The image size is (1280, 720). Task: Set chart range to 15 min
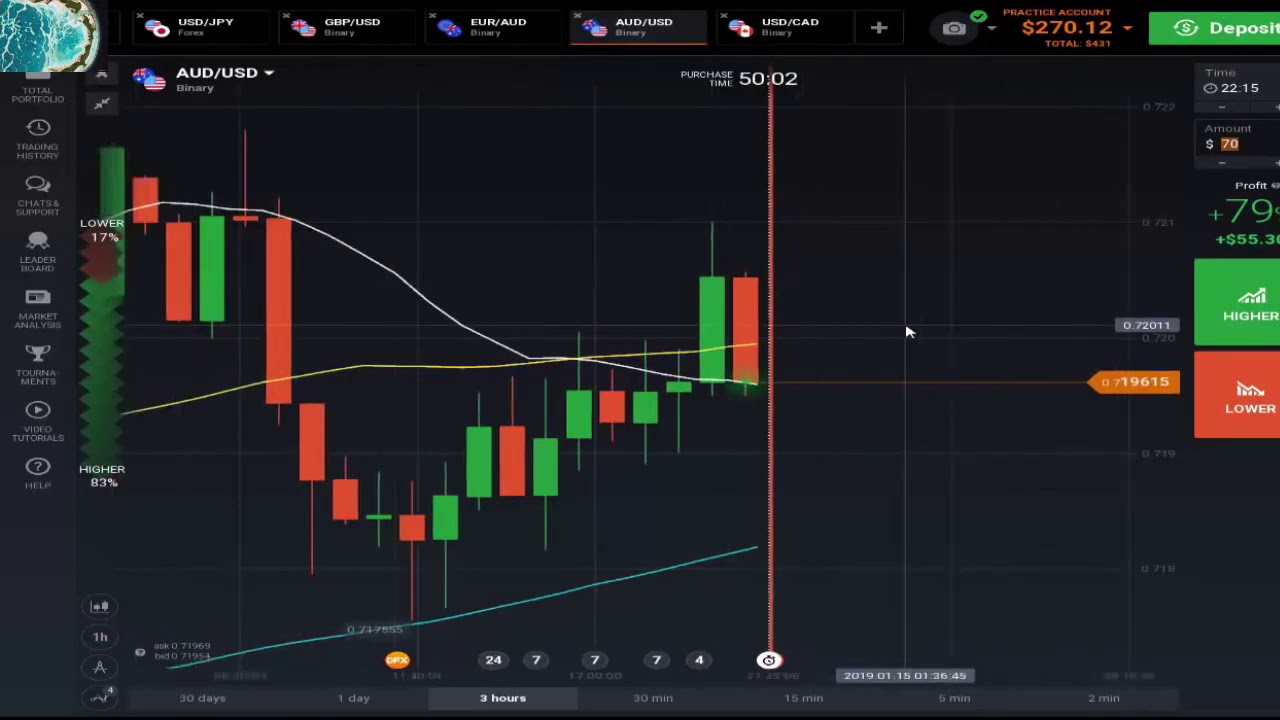point(803,698)
